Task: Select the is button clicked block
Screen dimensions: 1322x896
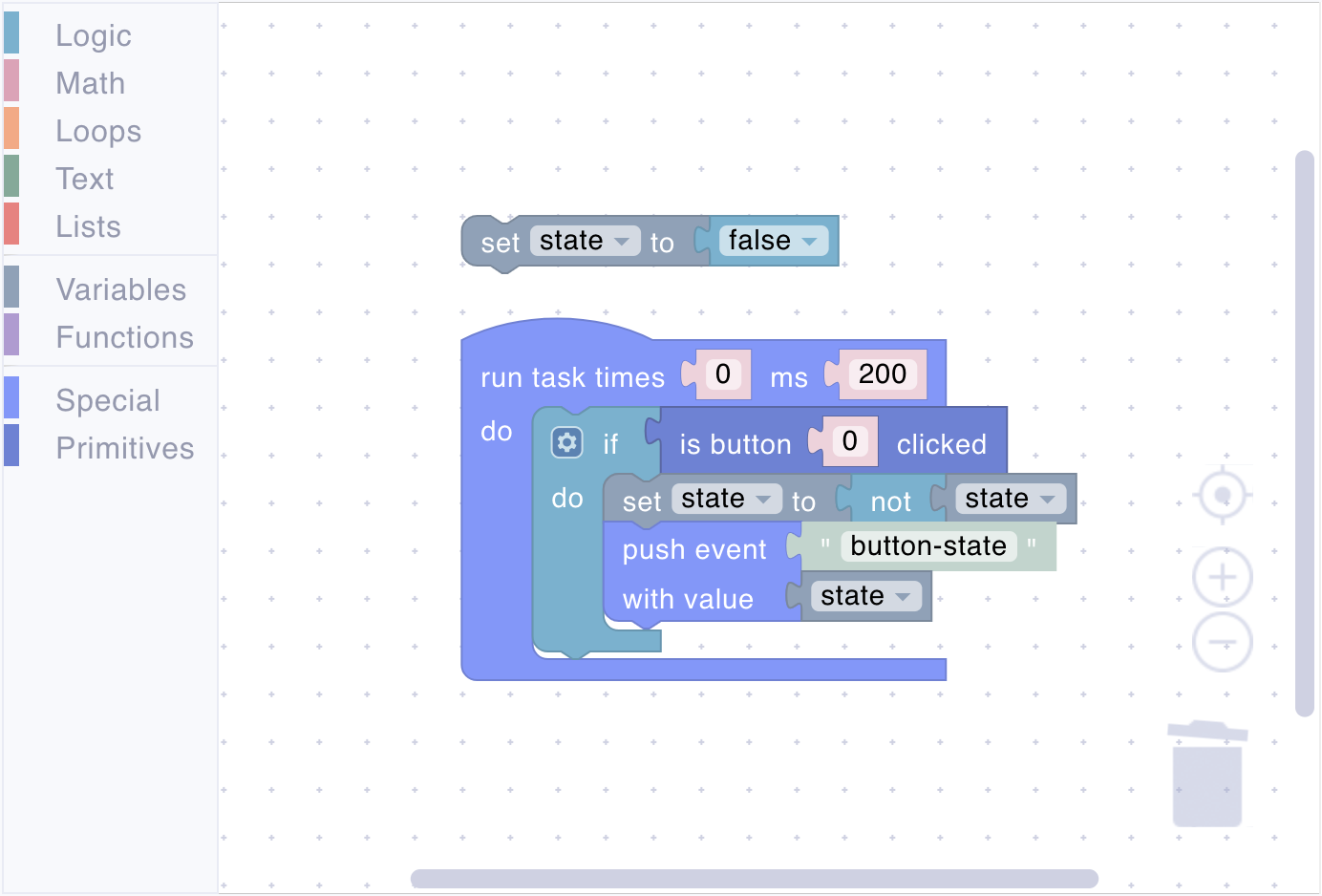Action: coord(736,445)
